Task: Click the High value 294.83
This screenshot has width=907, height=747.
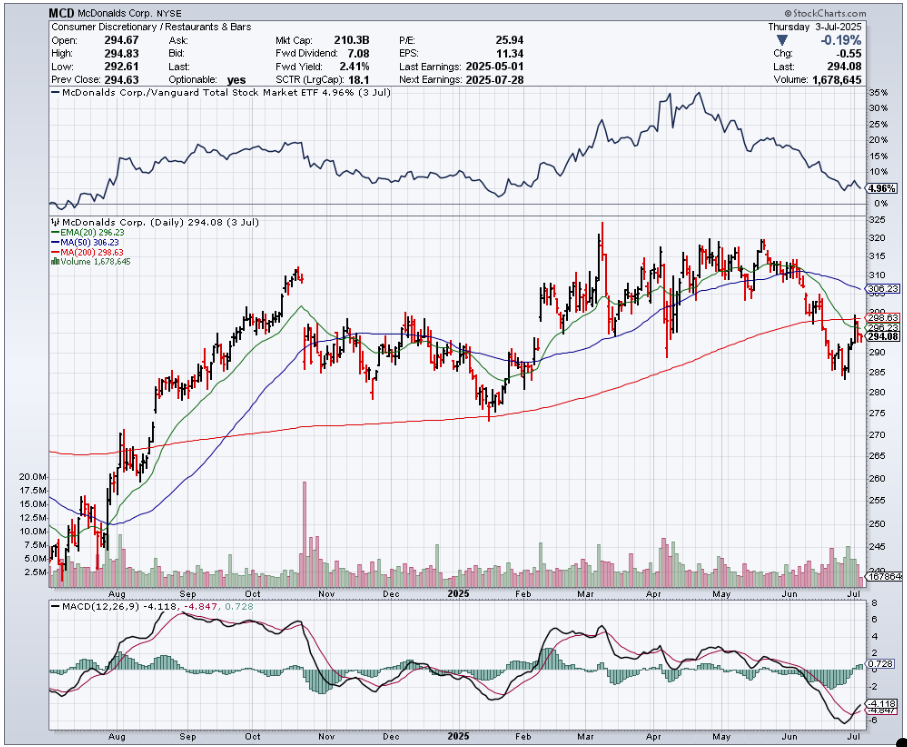Action: click(x=121, y=53)
